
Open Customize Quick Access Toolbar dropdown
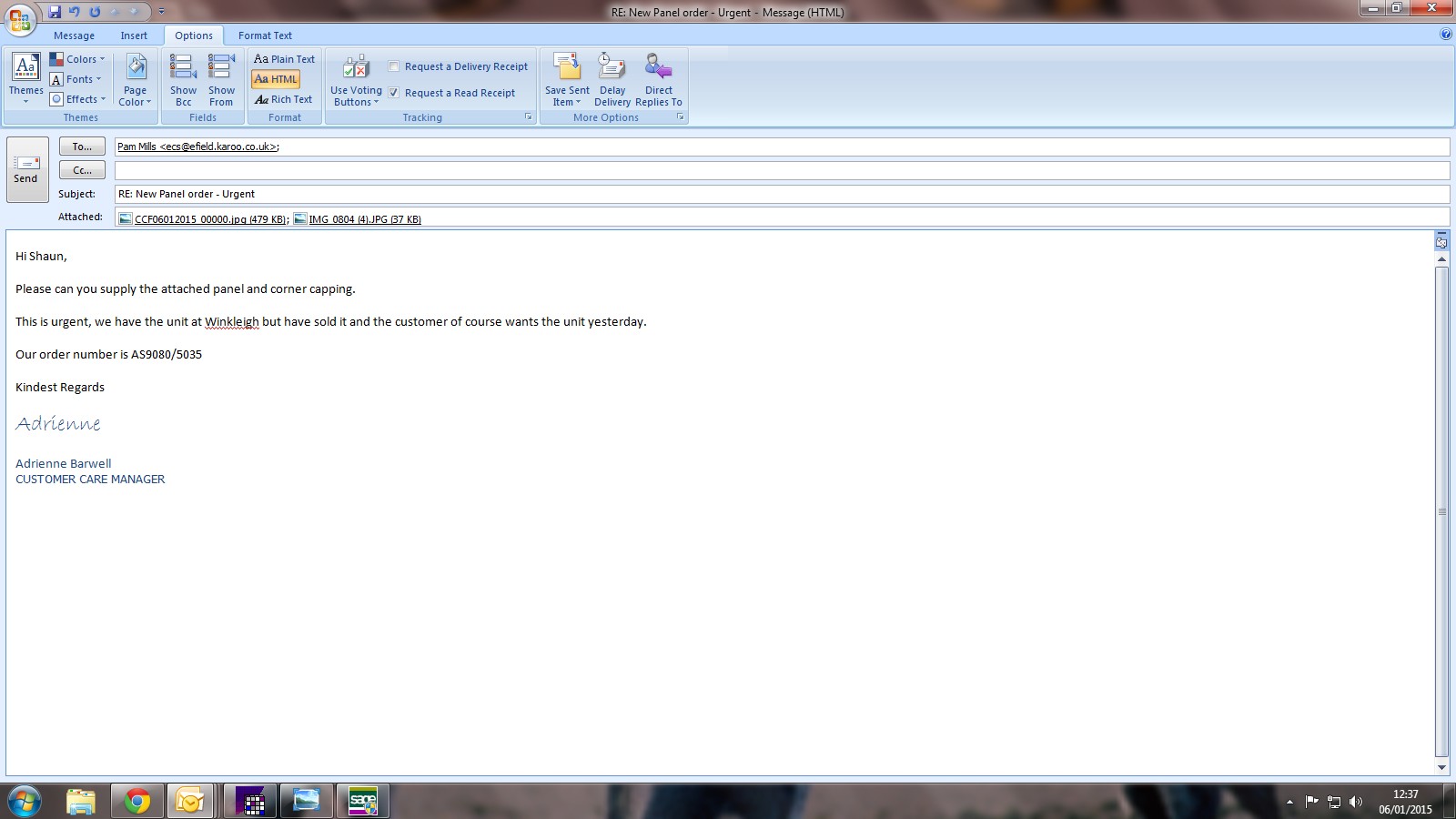pyautogui.click(x=161, y=12)
